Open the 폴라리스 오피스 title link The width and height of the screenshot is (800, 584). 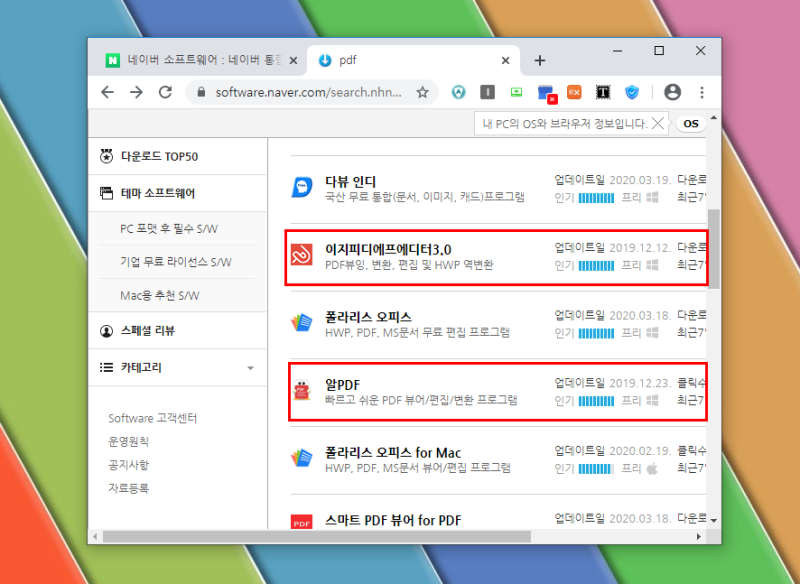(x=368, y=317)
